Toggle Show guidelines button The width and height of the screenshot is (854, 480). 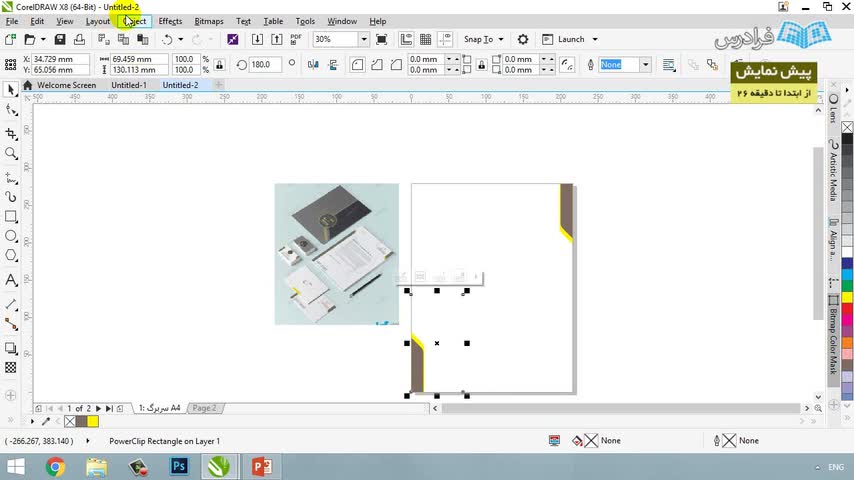click(x=446, y=39)
